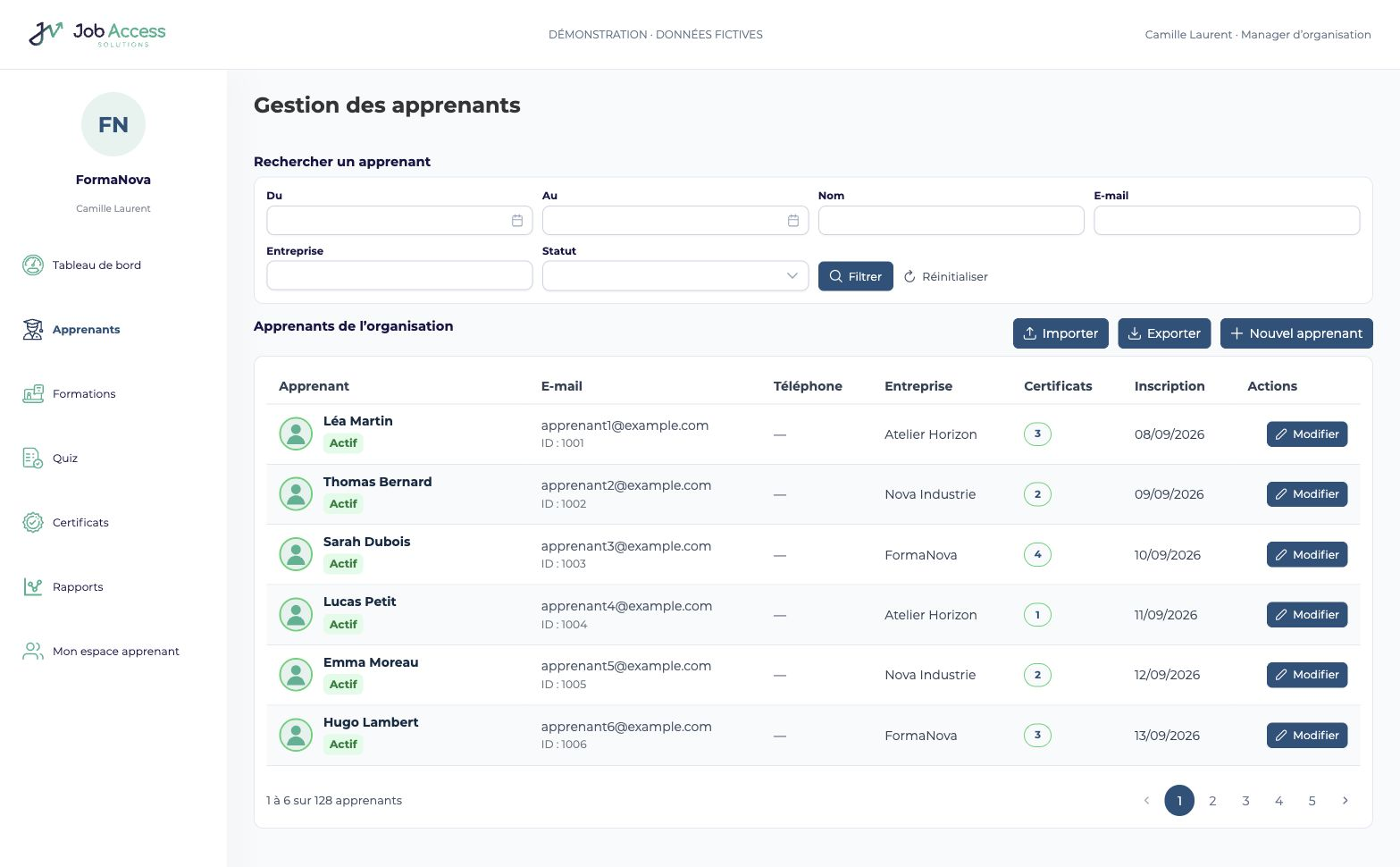Screen dimensions: 1400x867
Task: Click the Quiz sidebar icon
Action: [x=33, y=458]
